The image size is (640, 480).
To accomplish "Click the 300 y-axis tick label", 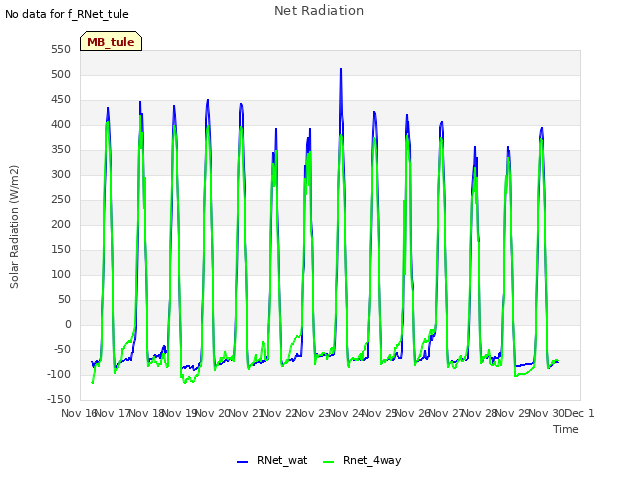I will (61, 175).
